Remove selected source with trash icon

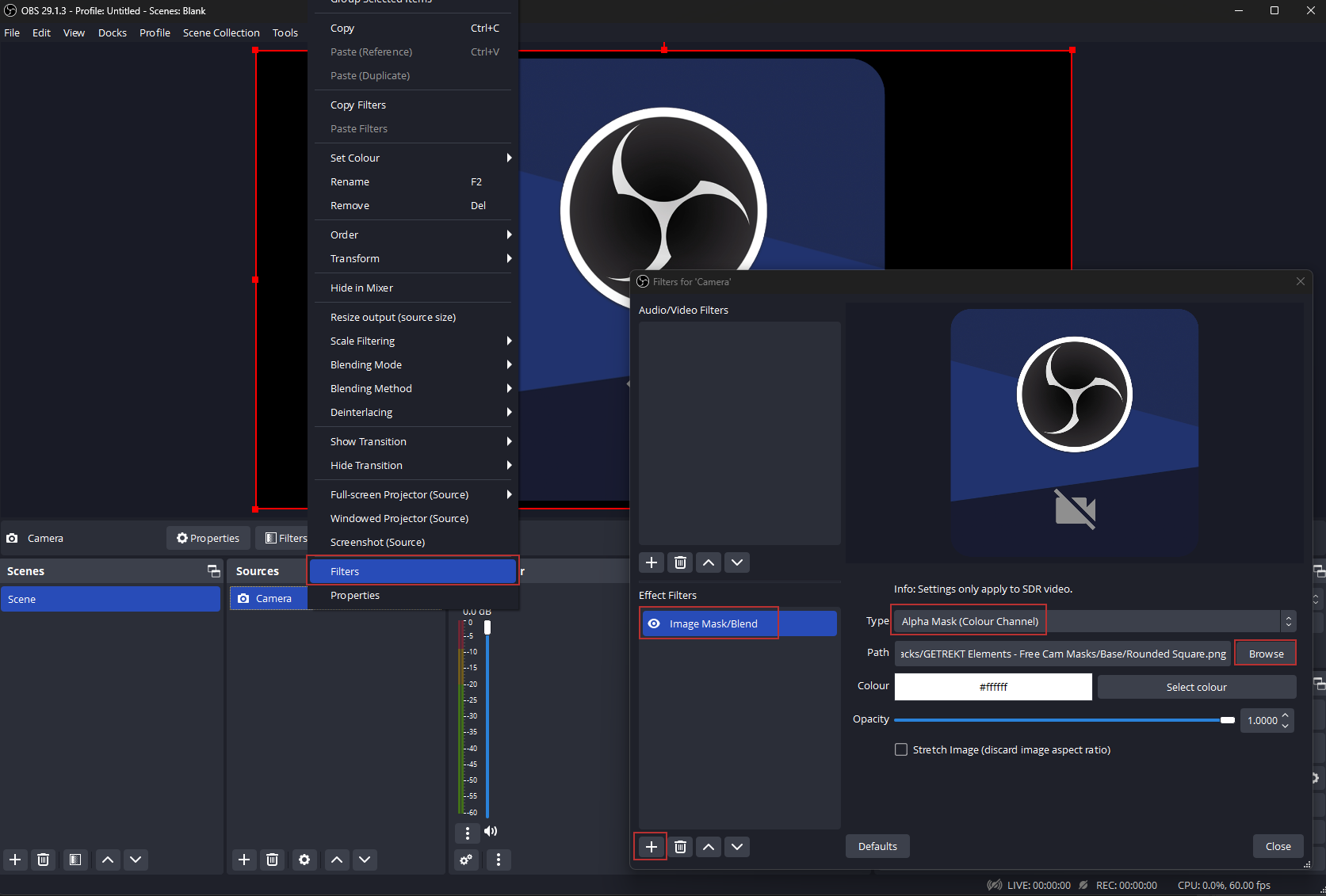pyautogui.click(x=273, y=860)
